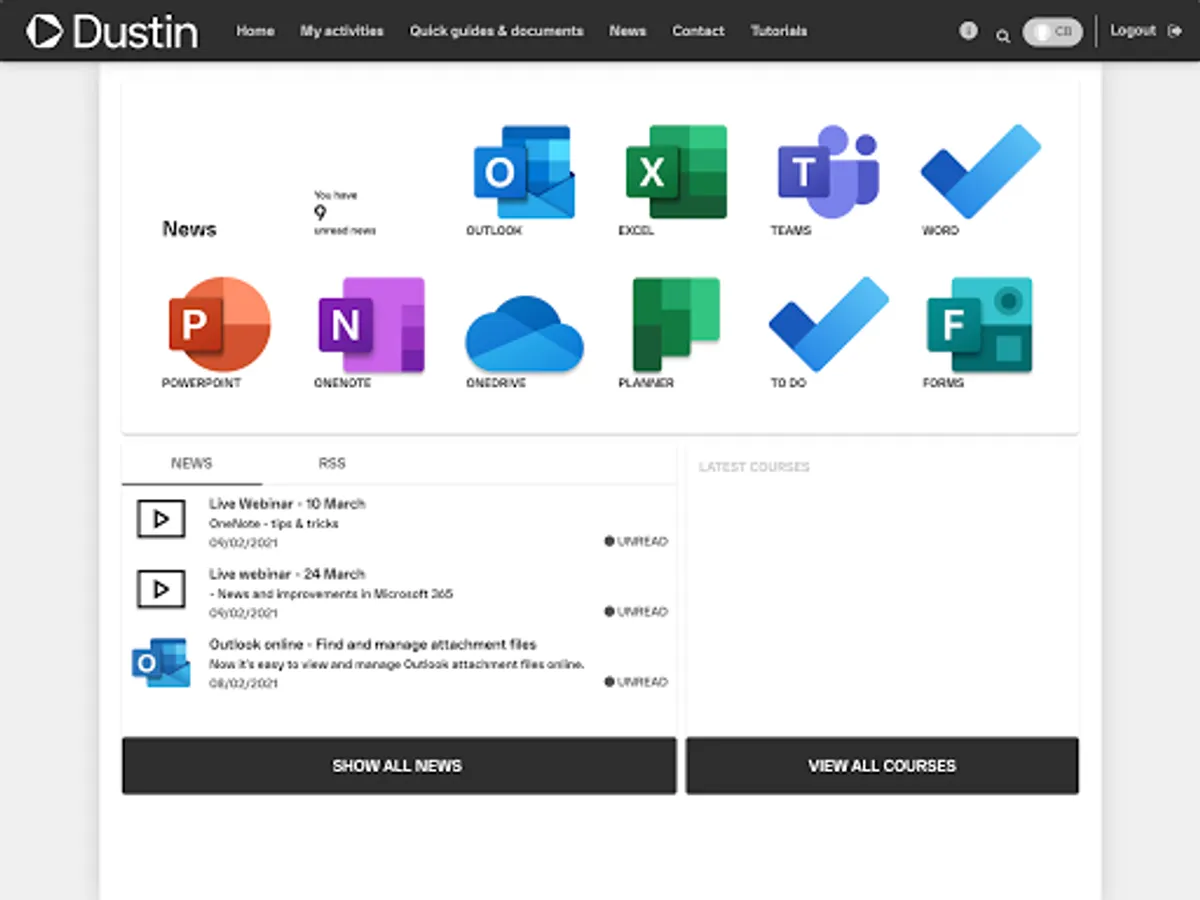Go to Home in navigation
The width and height of the screenshot is (1200, 900).
(x=255, y=31)
